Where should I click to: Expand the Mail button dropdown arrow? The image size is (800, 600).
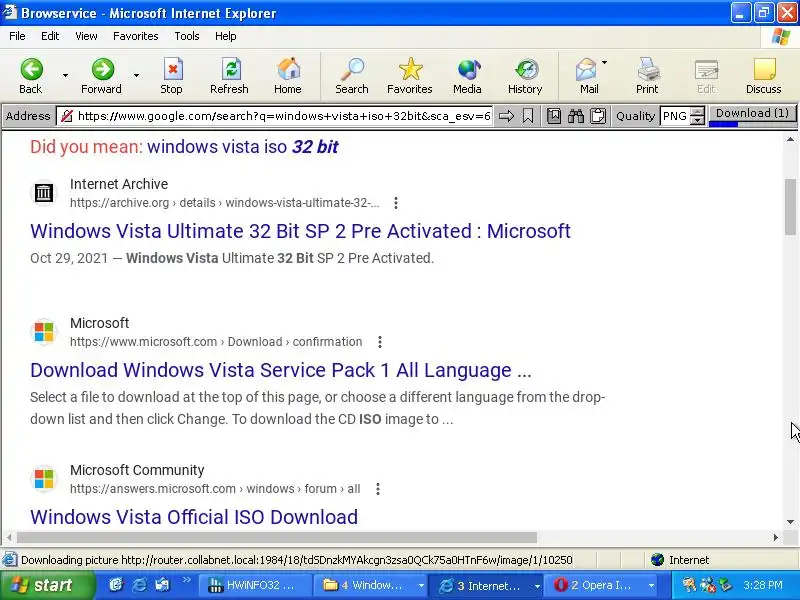click(x=605, y=63)
